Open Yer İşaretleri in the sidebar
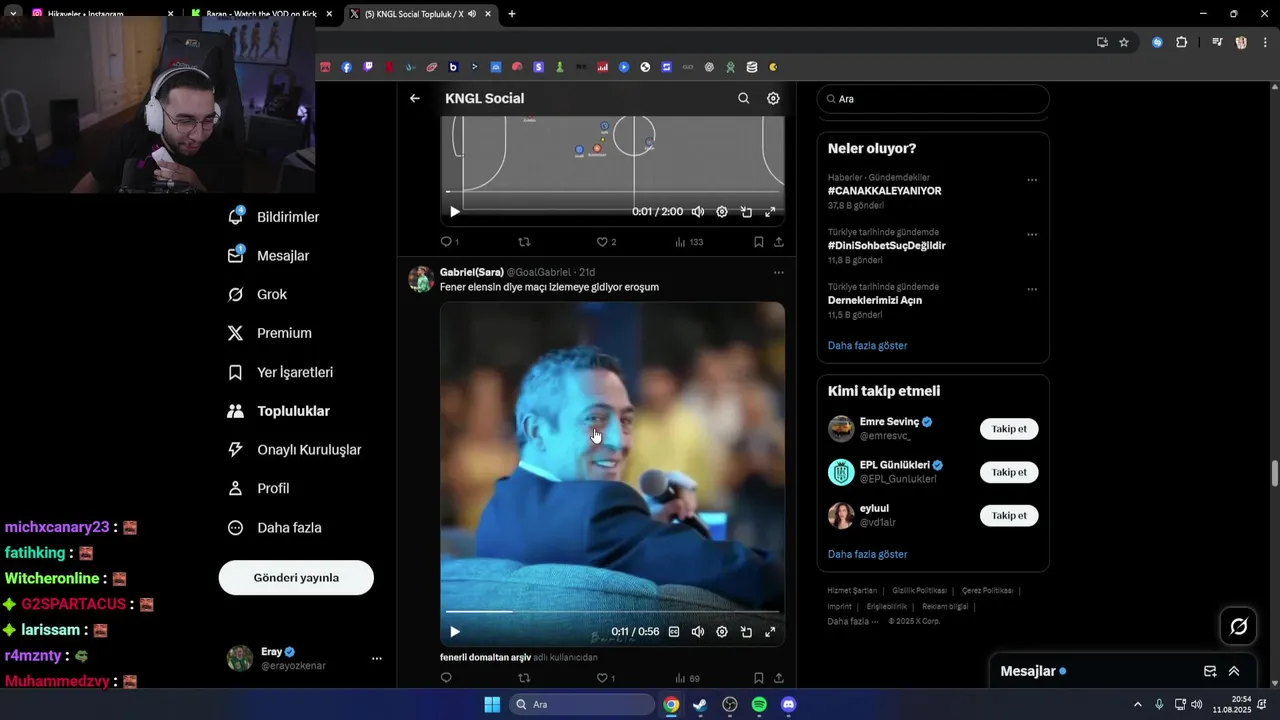 [281, 372]
